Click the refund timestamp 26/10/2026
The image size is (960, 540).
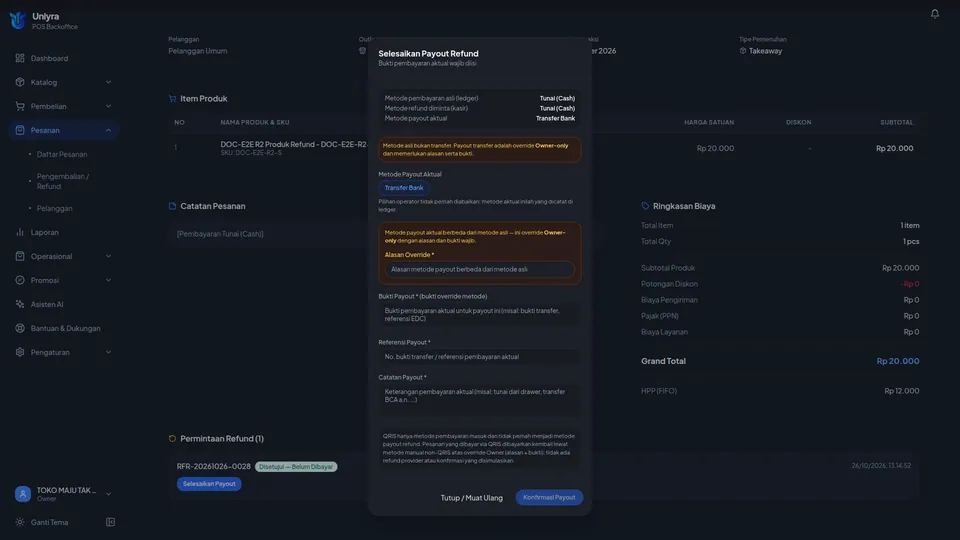tap(881, 466)
